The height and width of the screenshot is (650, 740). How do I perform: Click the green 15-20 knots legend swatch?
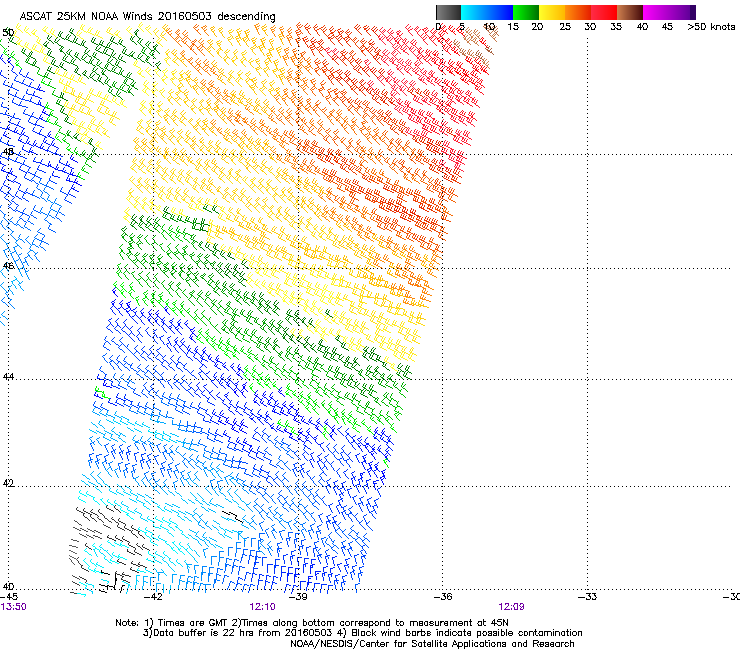[526, 12]
